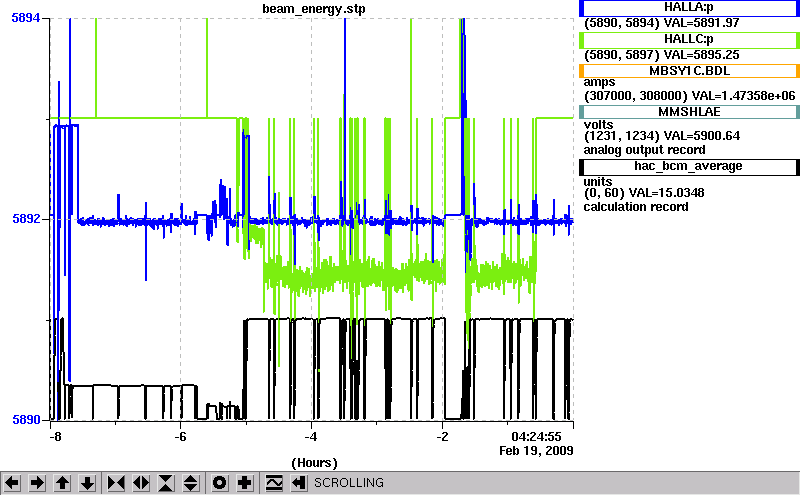
Task: Click the zoom out horizontally (diamond) icon
Action: (141, 482)
